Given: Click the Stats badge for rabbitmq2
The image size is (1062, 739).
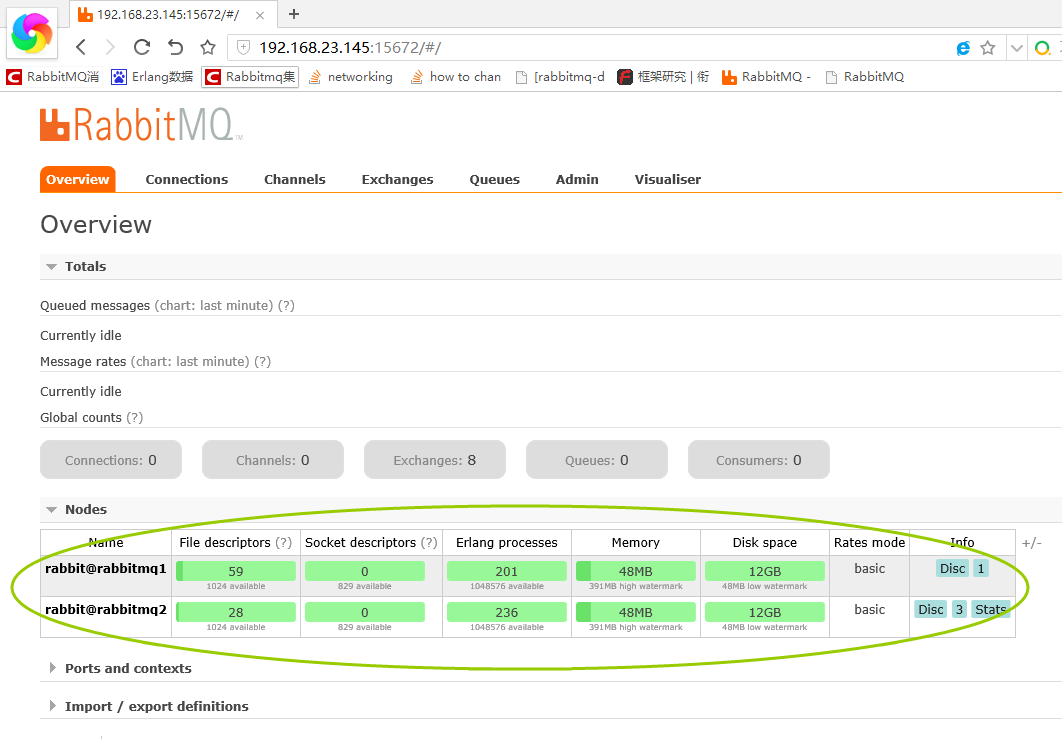Looking at the screenshot, I should tap(990, 609).
